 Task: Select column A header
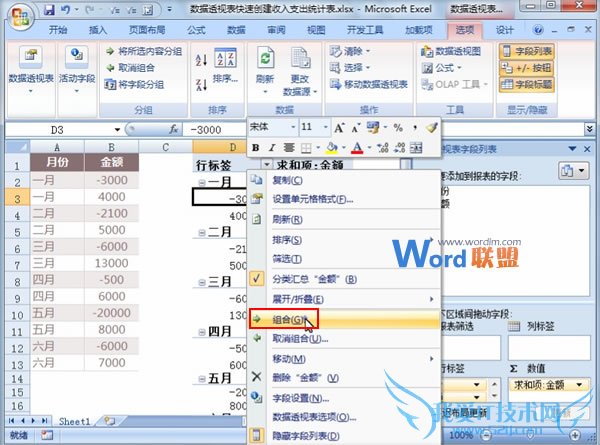pyautogui.click(x=57, y=147)
